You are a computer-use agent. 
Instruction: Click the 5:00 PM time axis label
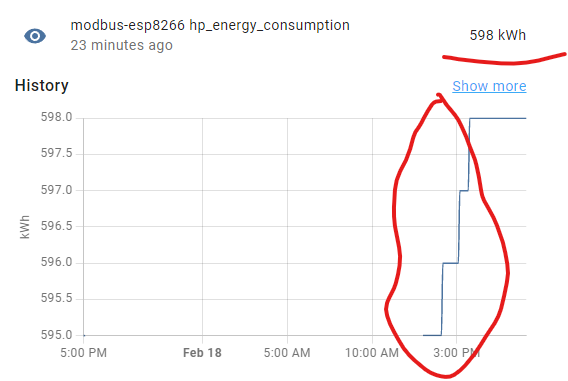[84, 352]
